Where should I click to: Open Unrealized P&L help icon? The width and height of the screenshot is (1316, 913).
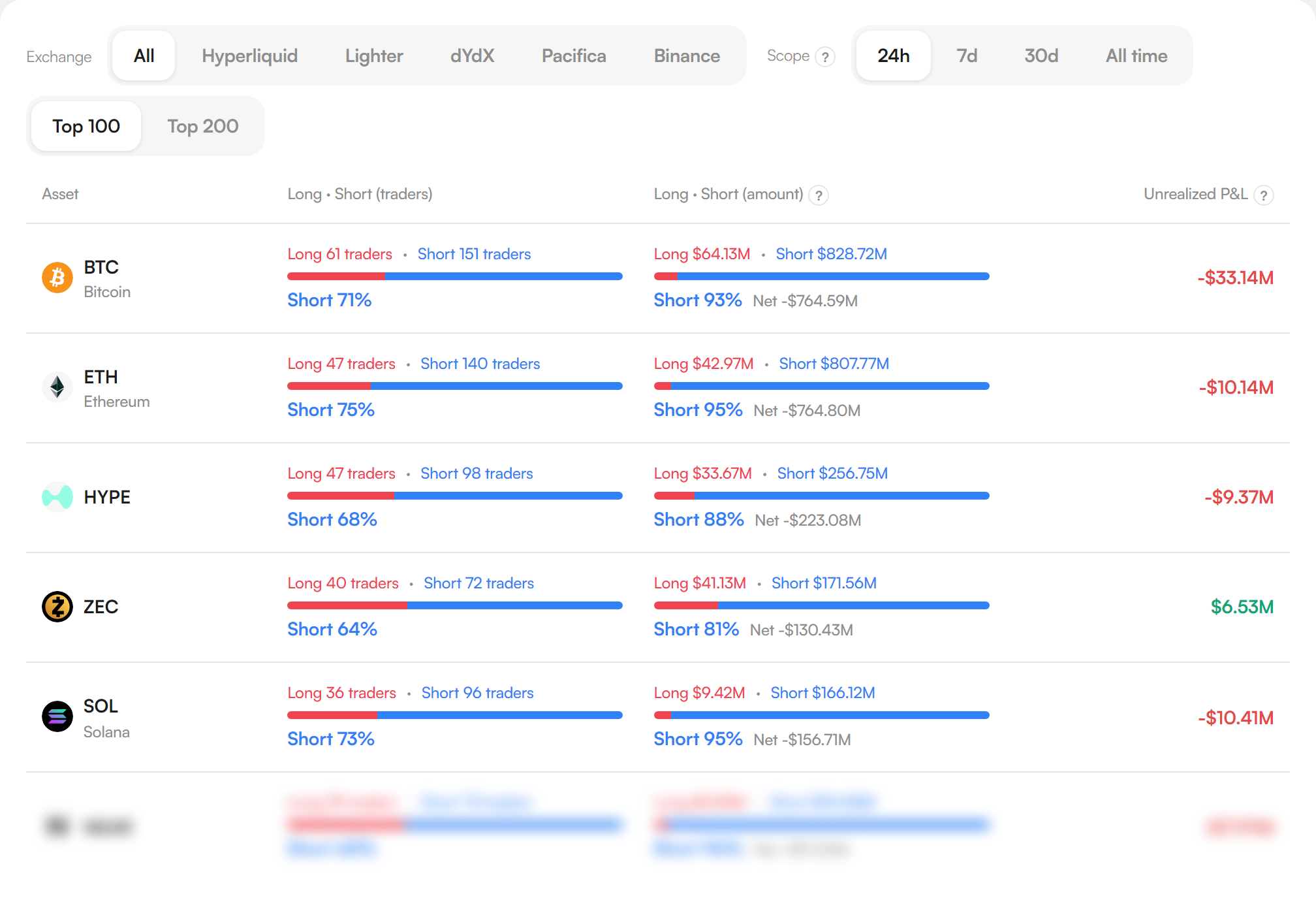click(x=1264, y=195)
